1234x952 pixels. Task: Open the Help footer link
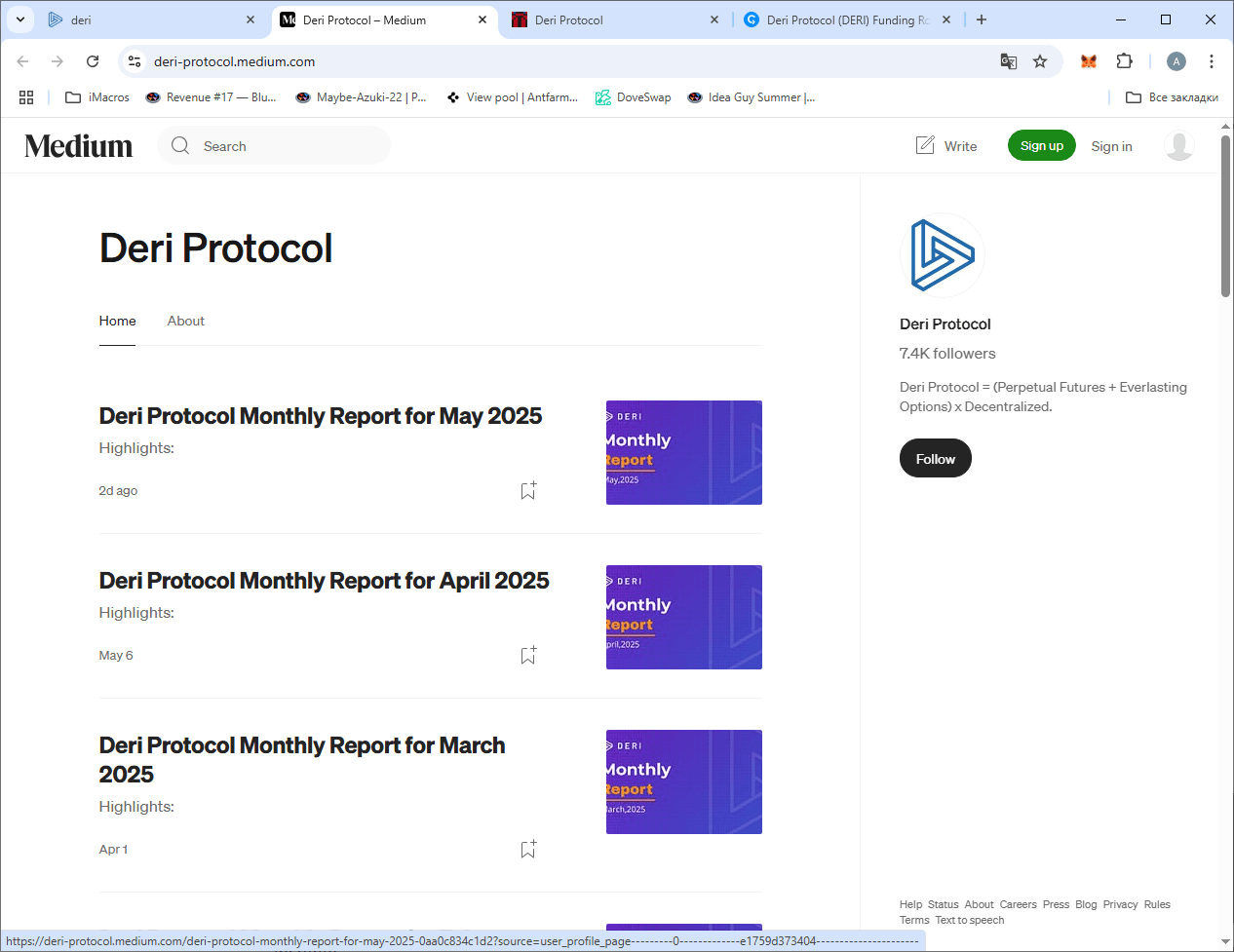pyautogui.click(x=910, y=904)
